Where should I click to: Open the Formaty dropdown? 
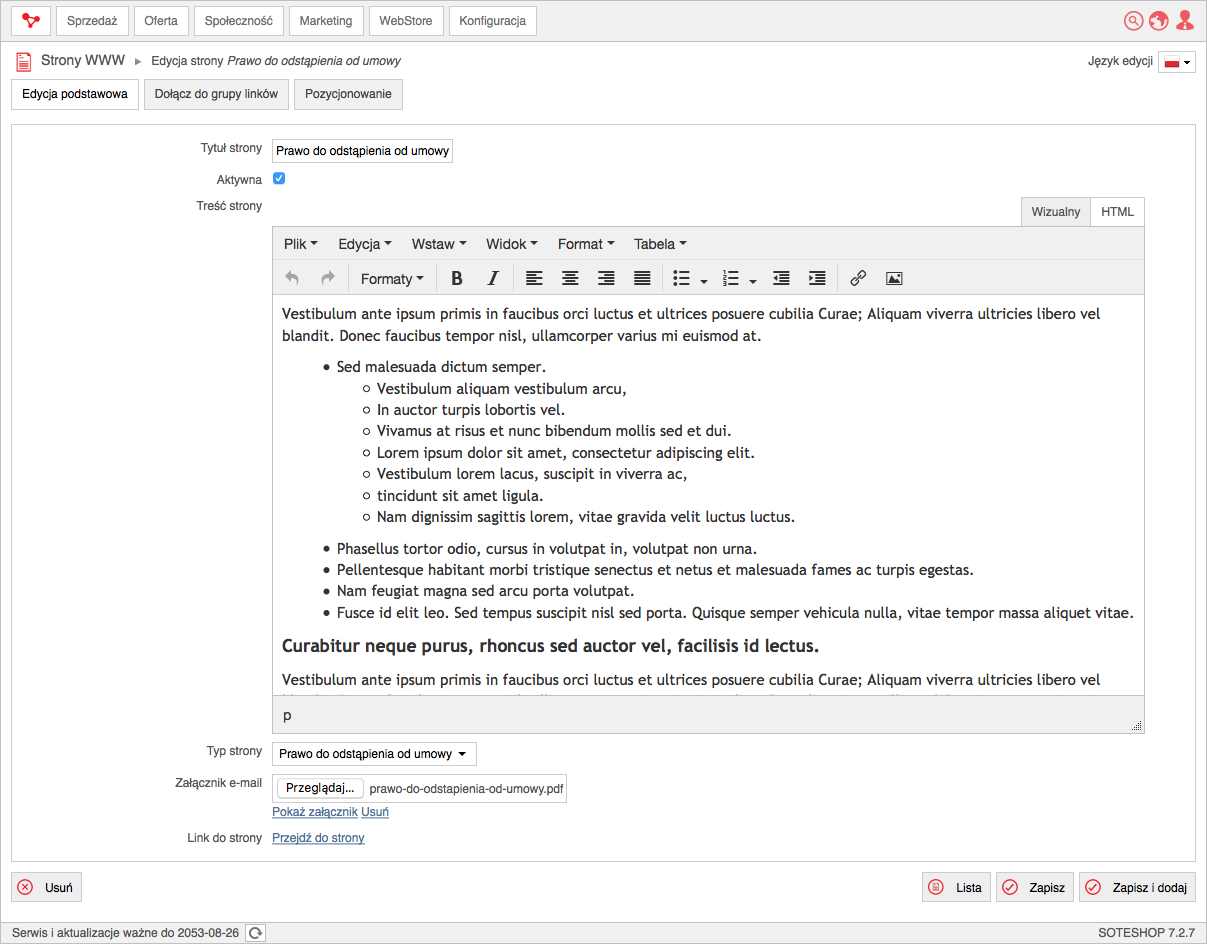pos(392,278)
